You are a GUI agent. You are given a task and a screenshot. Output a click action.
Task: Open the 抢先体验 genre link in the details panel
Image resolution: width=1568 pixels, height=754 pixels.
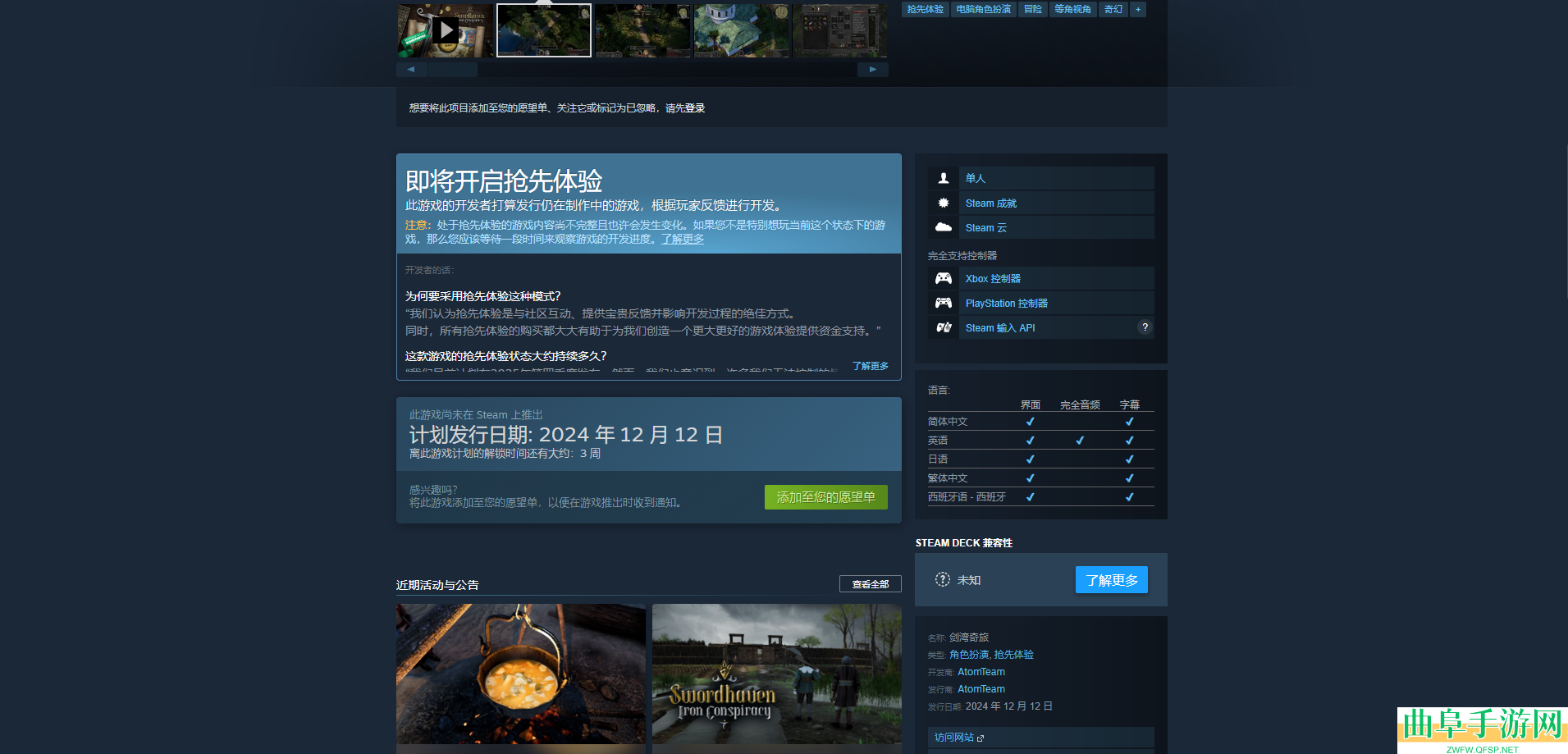[1014, 655]
